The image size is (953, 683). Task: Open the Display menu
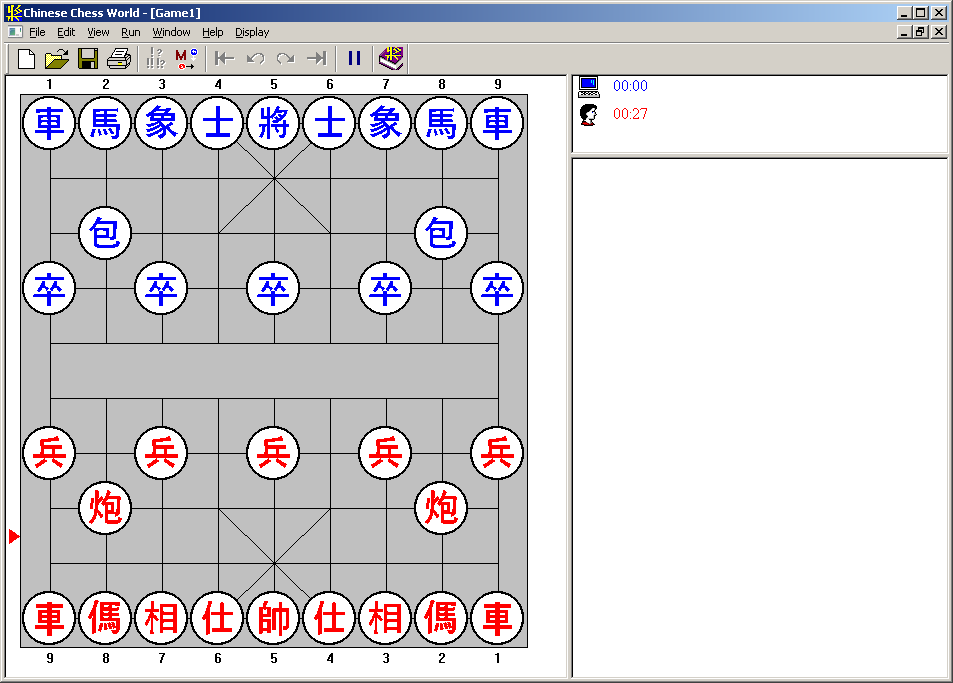(x=252, y=32)
